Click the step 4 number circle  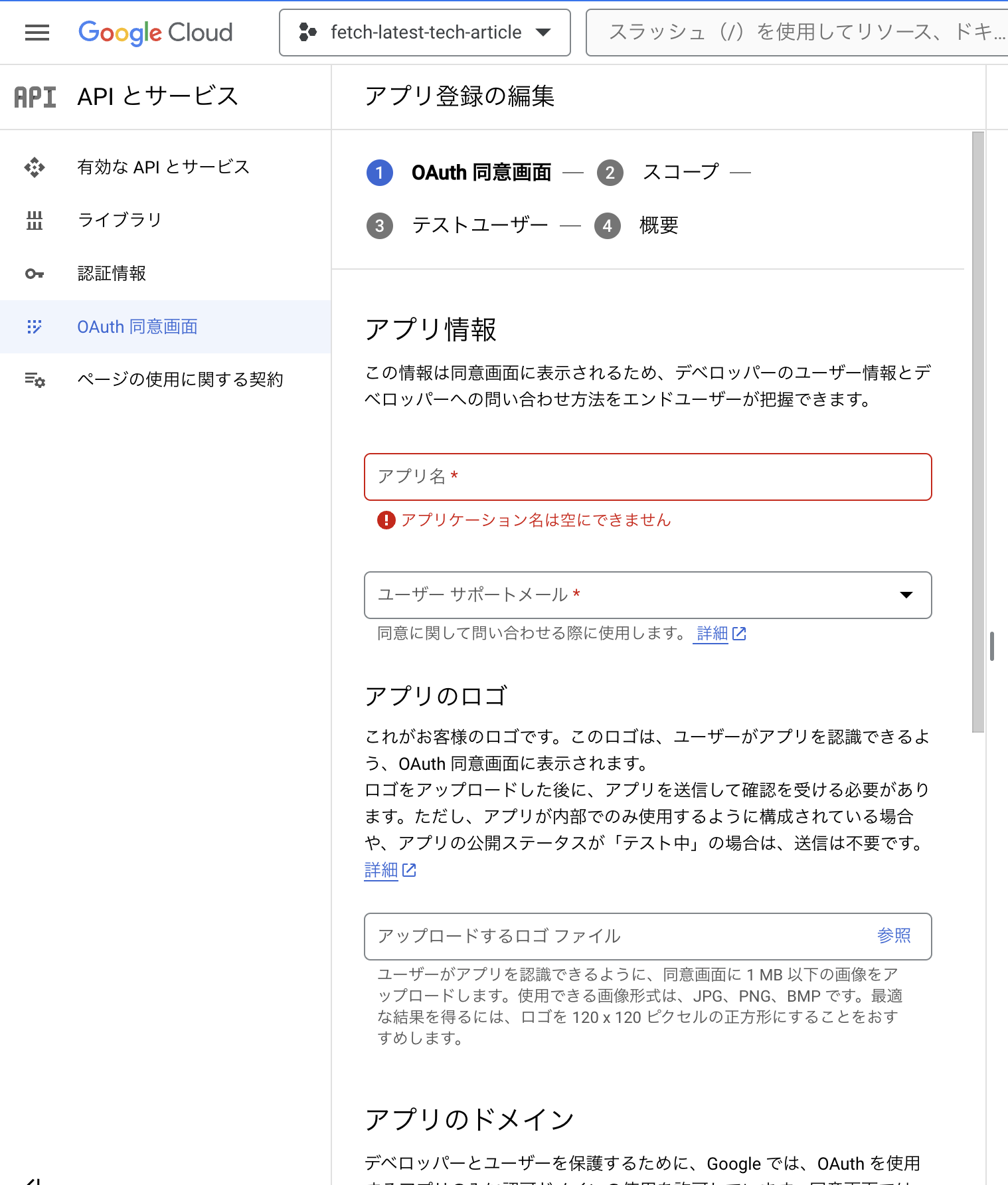tap(608, 226)
